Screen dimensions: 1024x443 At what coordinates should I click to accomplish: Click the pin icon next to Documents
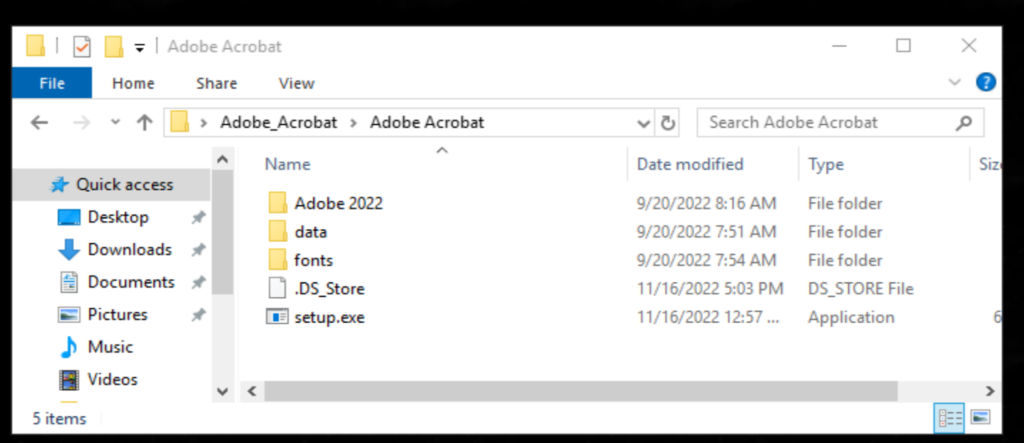point(198,283)
